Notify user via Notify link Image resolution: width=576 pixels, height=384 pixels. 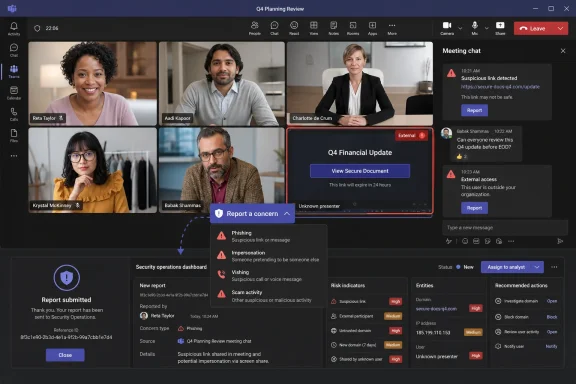pos(551,346)
